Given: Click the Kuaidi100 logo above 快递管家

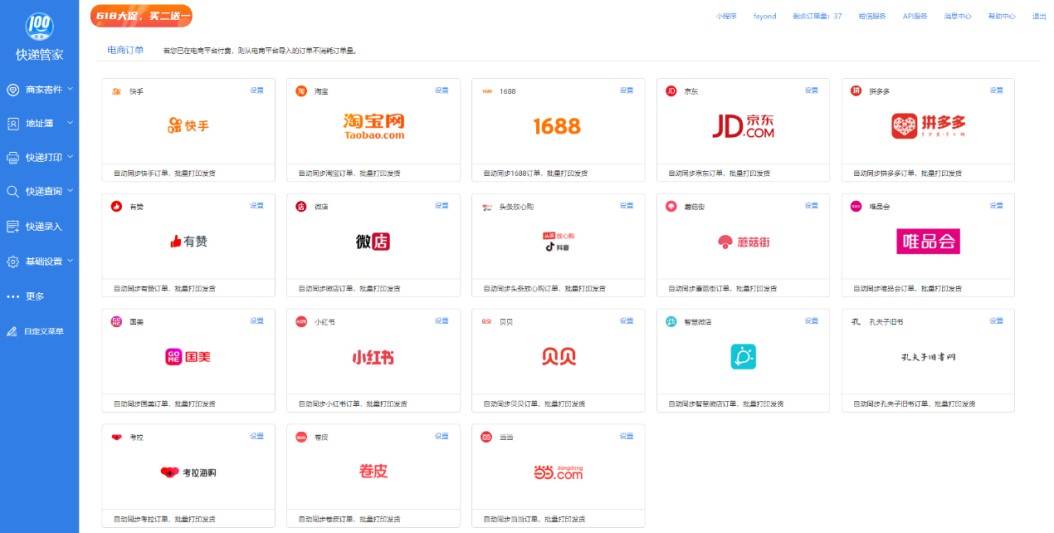Looking at the screenshot, I should tap(39, 26).
